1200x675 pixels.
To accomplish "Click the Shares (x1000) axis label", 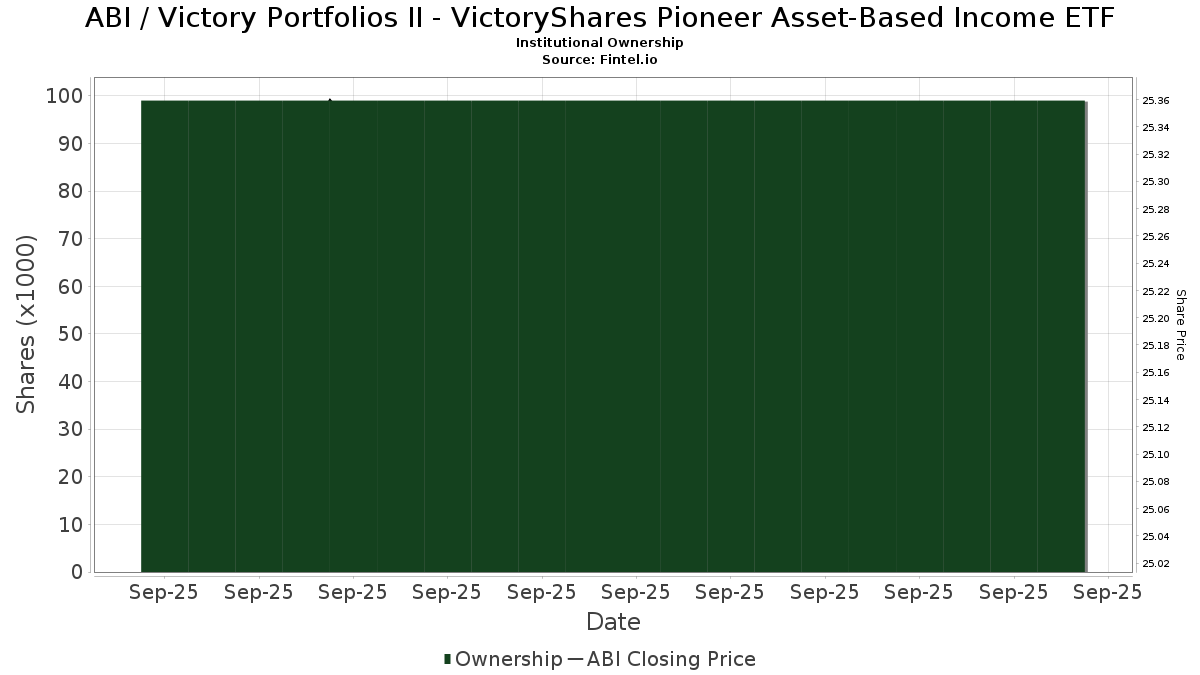I will [27, 324].
